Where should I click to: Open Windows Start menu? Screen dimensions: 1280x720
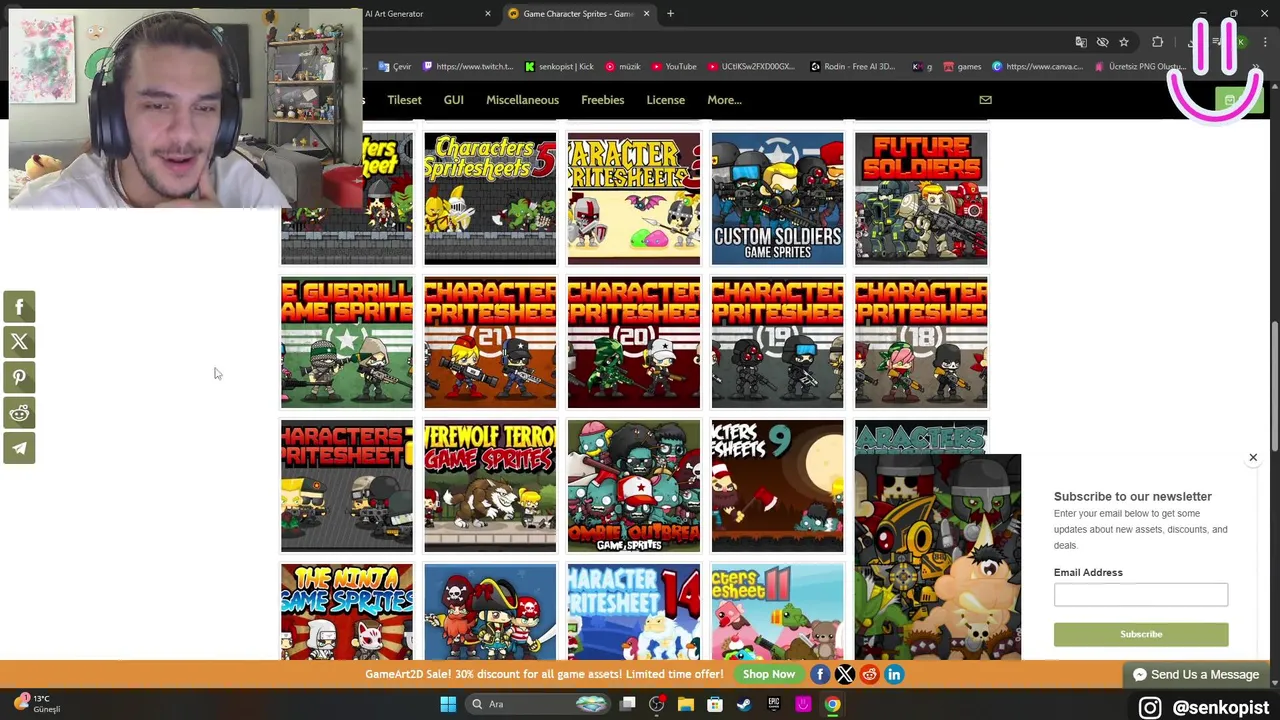(x=448, y=704)
